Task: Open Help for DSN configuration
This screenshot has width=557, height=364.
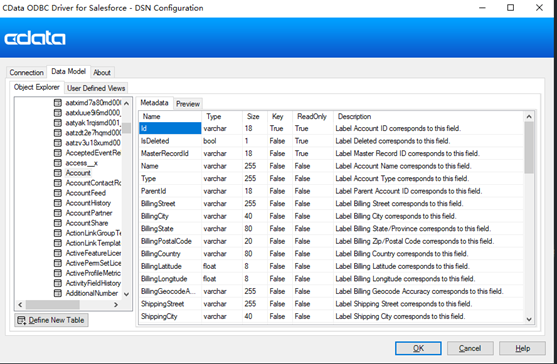Action: (522, 348)
